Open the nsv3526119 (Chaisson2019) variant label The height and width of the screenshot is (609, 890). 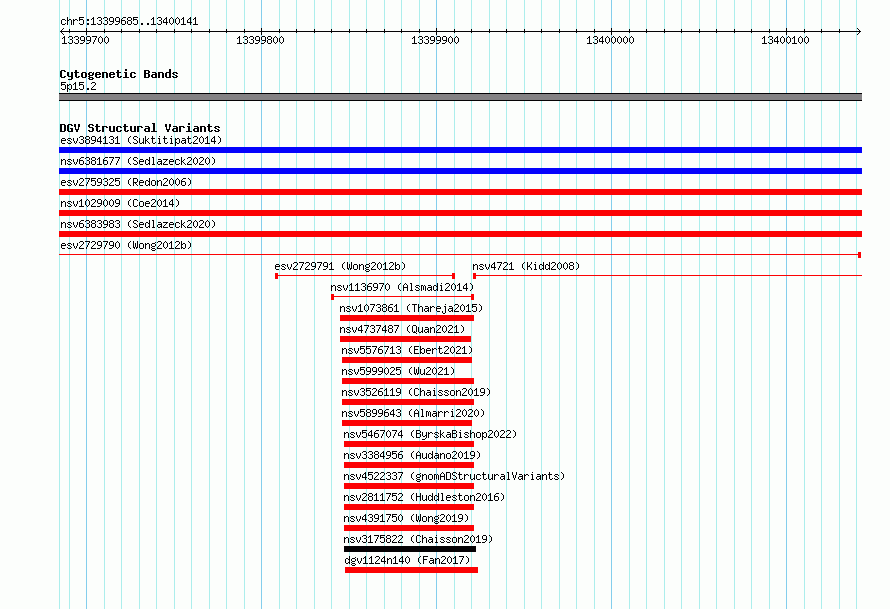click(416, 392)
